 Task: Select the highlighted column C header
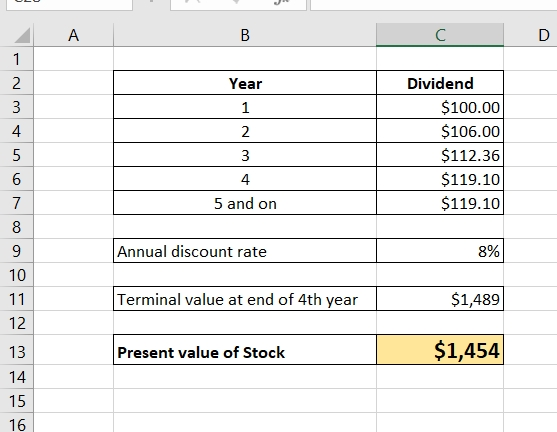pos(440,35)
